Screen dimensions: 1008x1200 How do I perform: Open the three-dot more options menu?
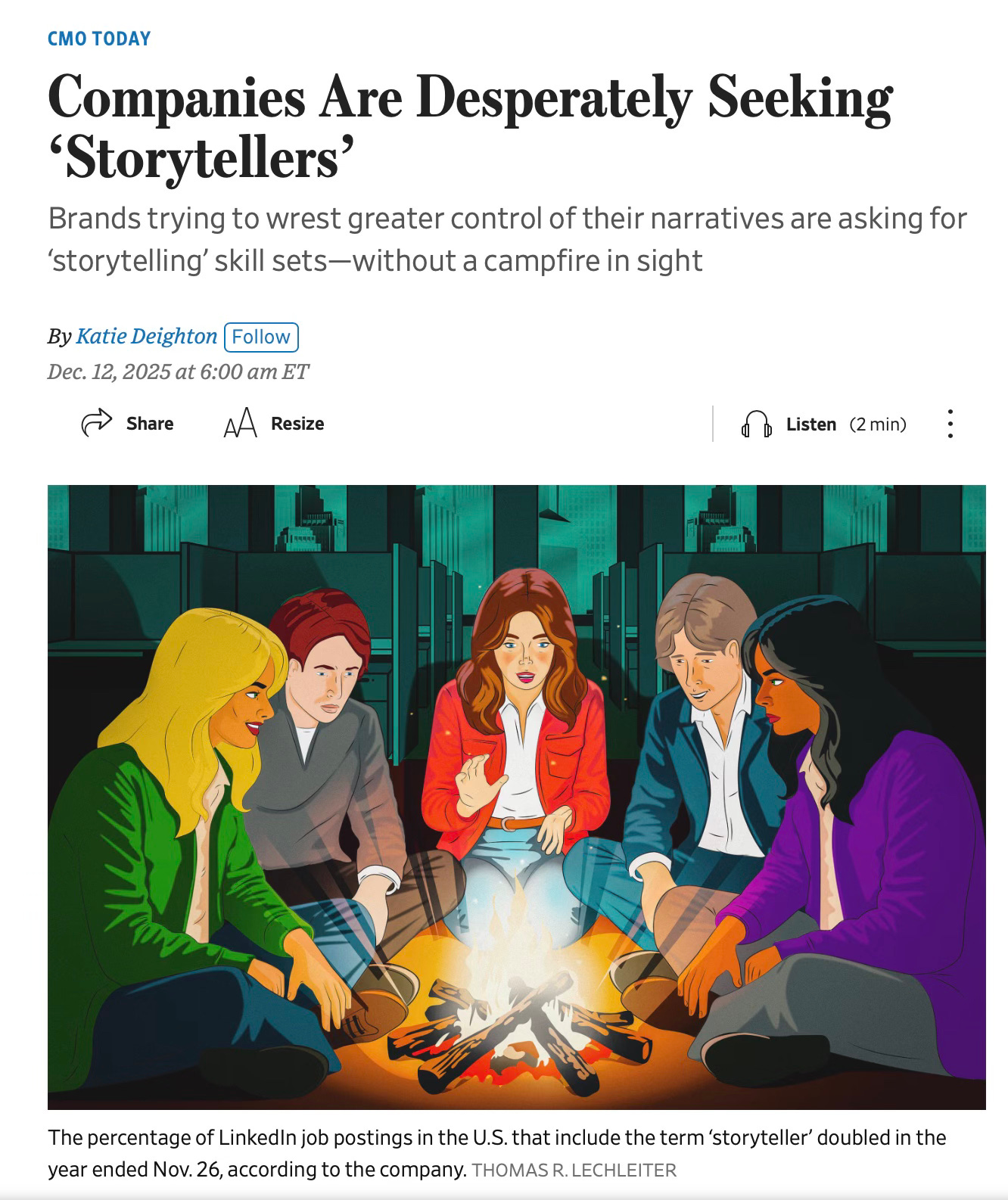(x=950, y=424)
